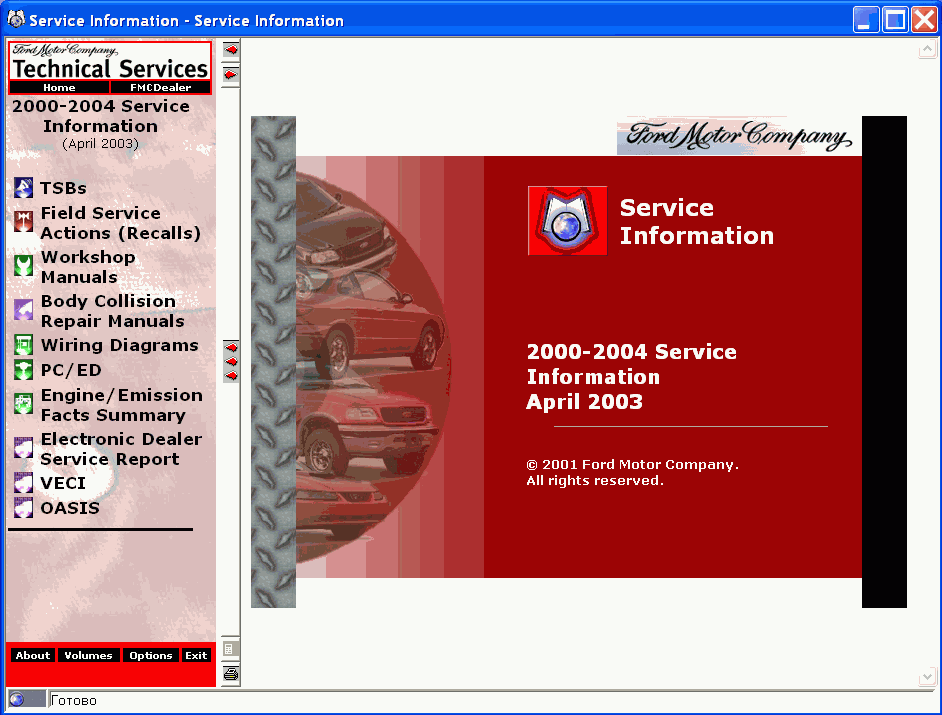Click the globe icon in the status bar
The height and width of the screenshot is (715, 942).
pos(17,699)
